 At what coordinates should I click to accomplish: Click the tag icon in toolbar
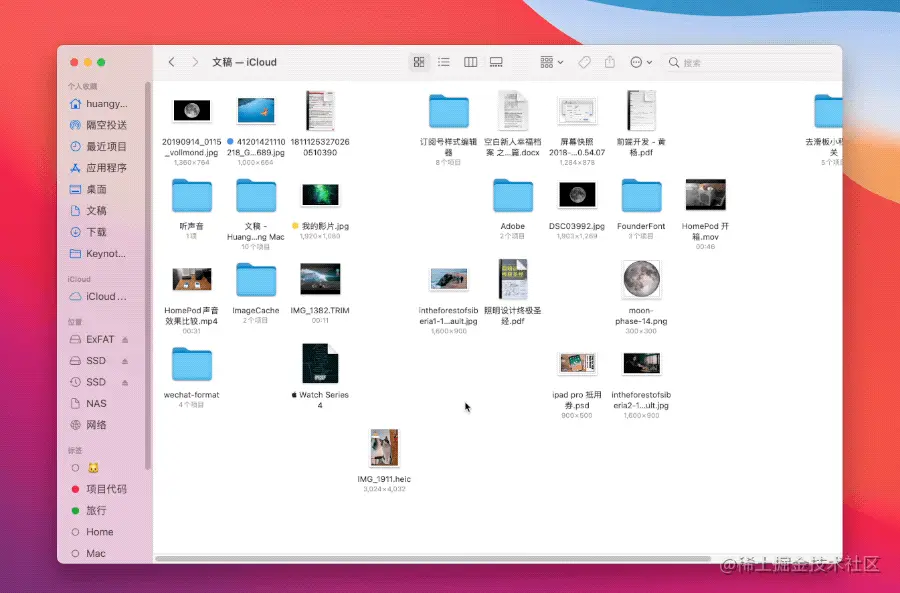(x=584, y=62)
